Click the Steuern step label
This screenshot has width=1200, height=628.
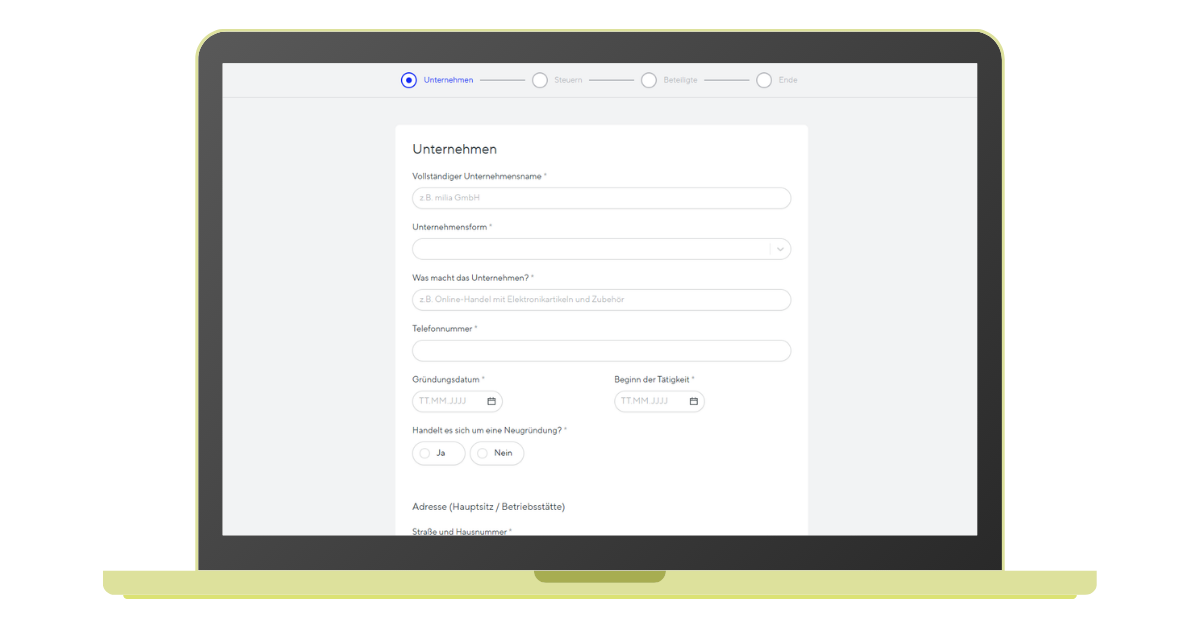(x=568, y=80)
